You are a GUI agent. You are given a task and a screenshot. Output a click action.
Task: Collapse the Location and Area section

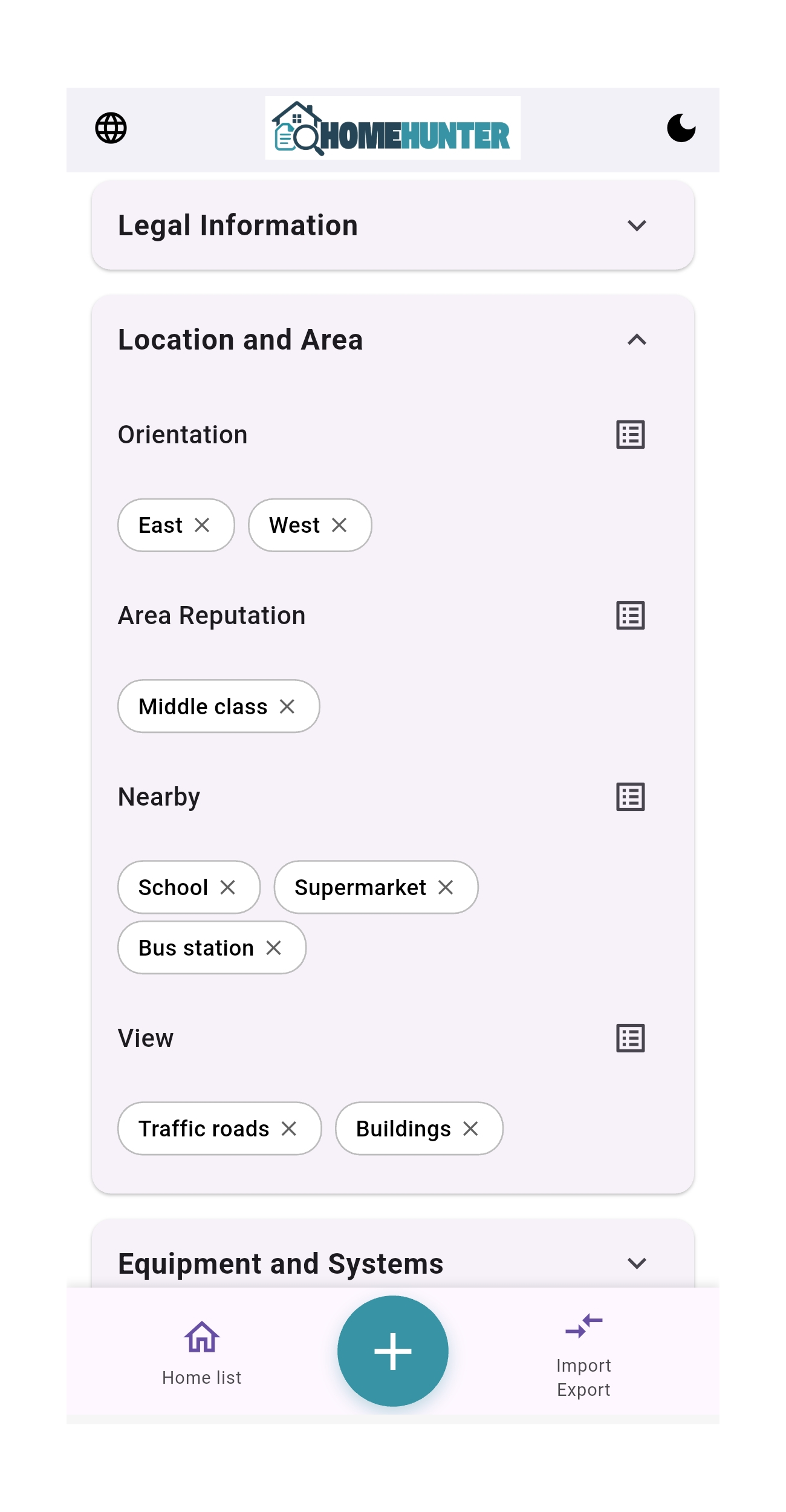pos(637,340)
